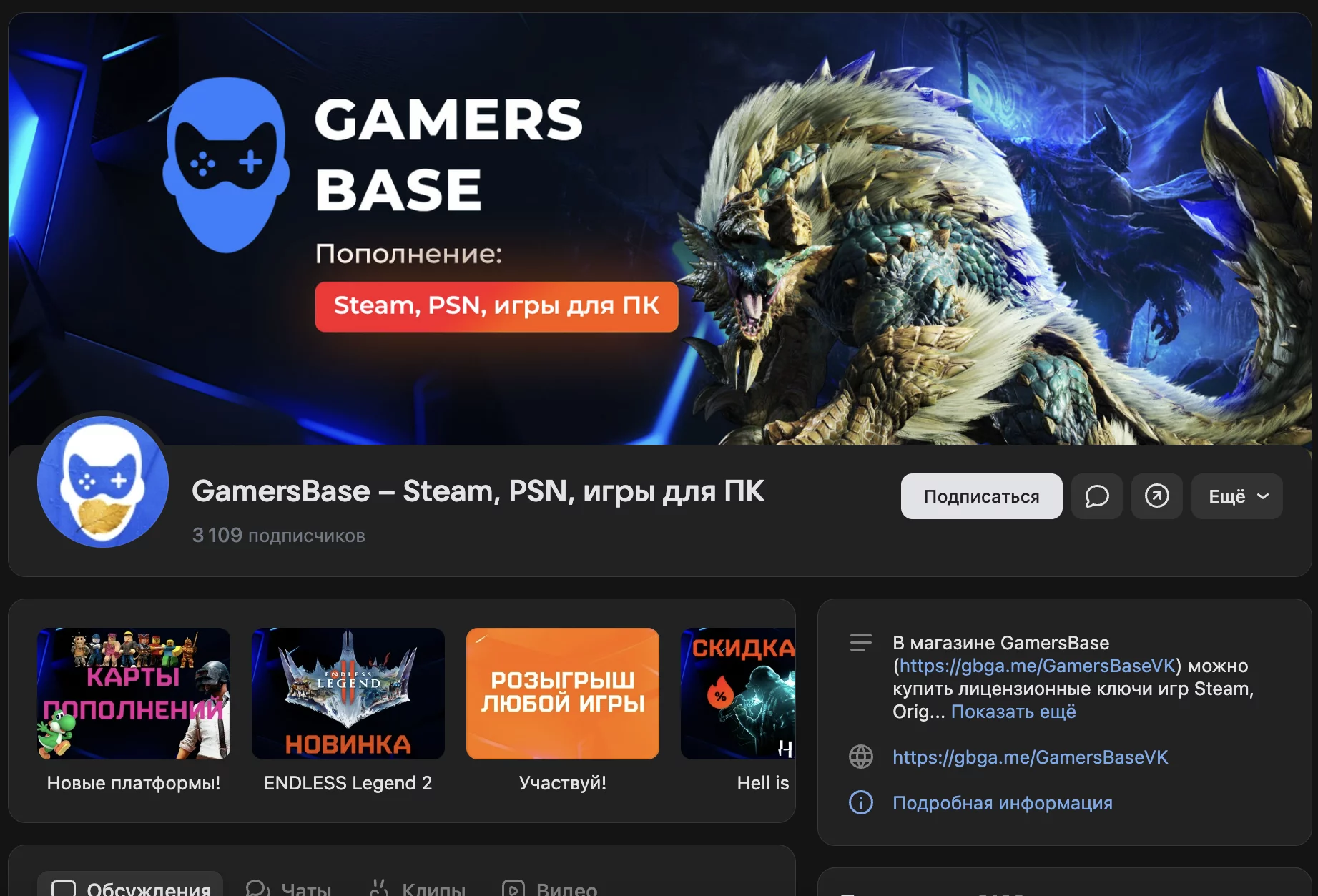The image size is (1318, 896).
Task: Click the globe website icon
Action: (861, 757)
